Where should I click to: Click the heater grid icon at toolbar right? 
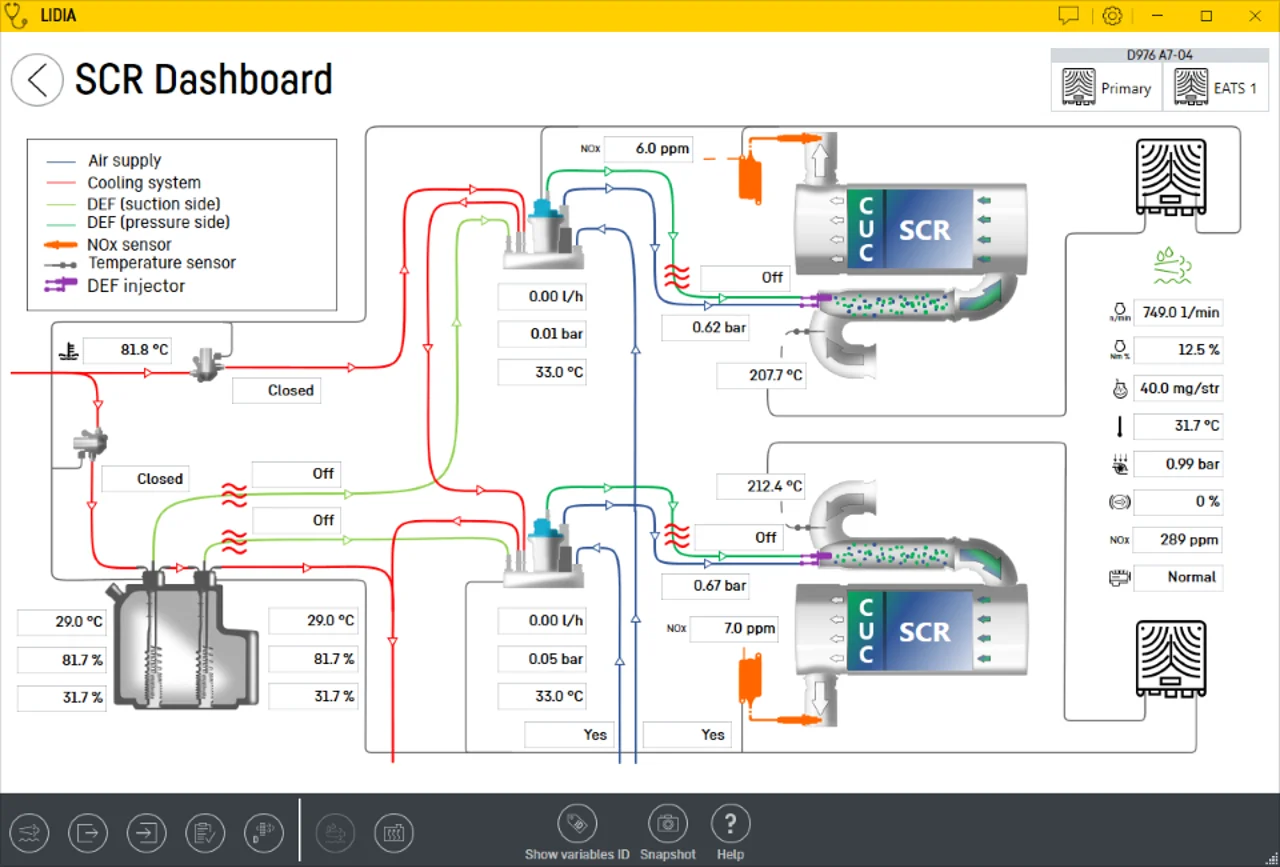pos(394,833)
